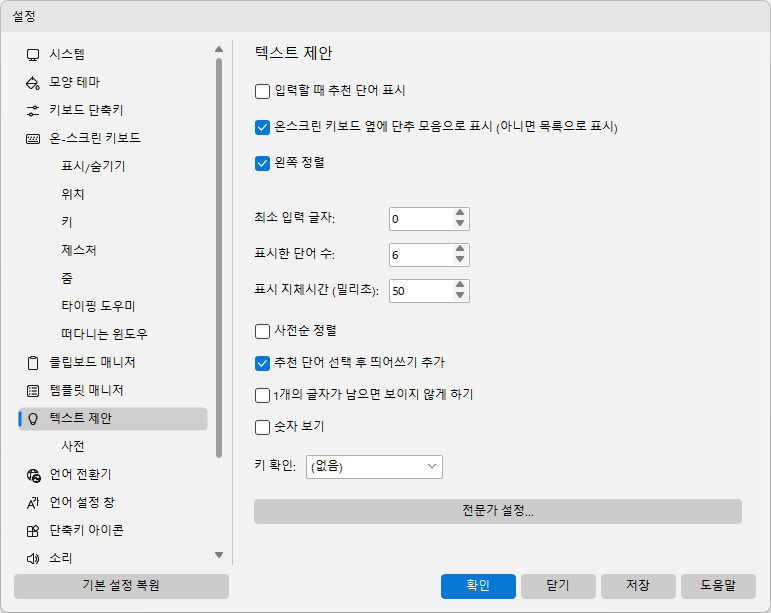
Task: Open the 키 확인 dropdown
Action: (x=374, y=467)
